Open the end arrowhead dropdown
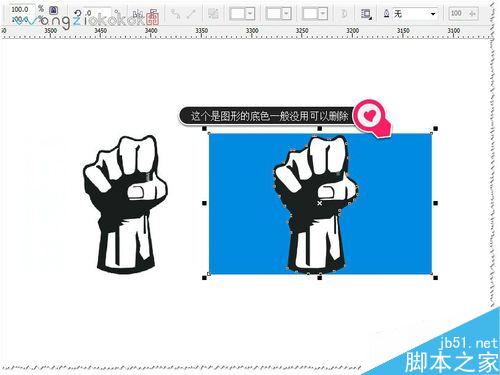This screenshot has height=375, width=500. pyautogui.click(x=315, y=14)
